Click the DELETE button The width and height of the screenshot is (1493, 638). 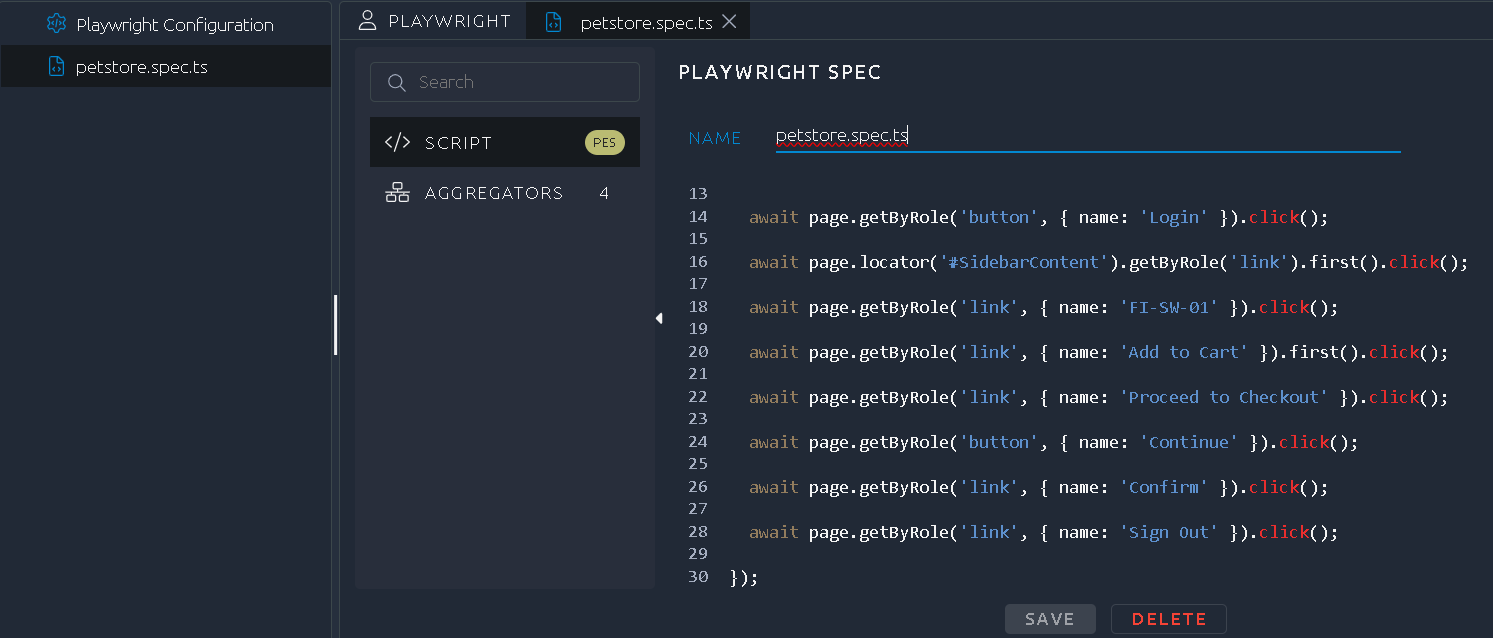tap(1168, 618)
